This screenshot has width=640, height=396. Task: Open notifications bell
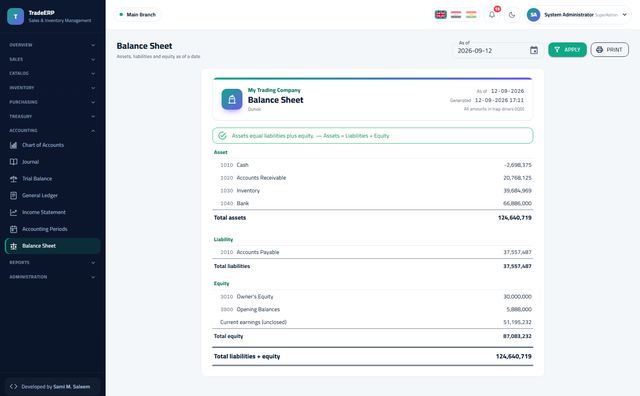tap(492, 15)
